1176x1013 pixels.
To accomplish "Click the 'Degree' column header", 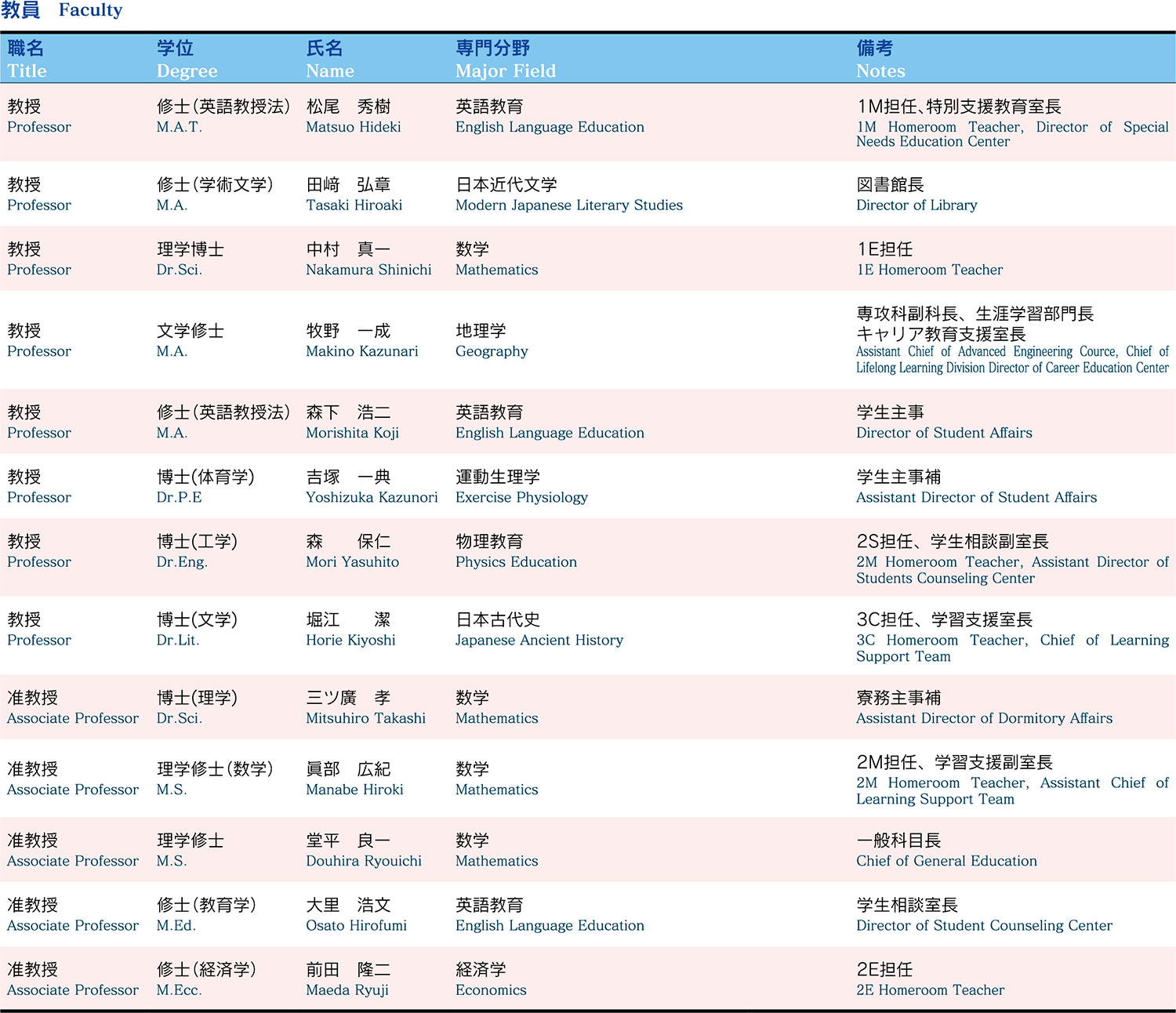I will [x=187, y=71].
